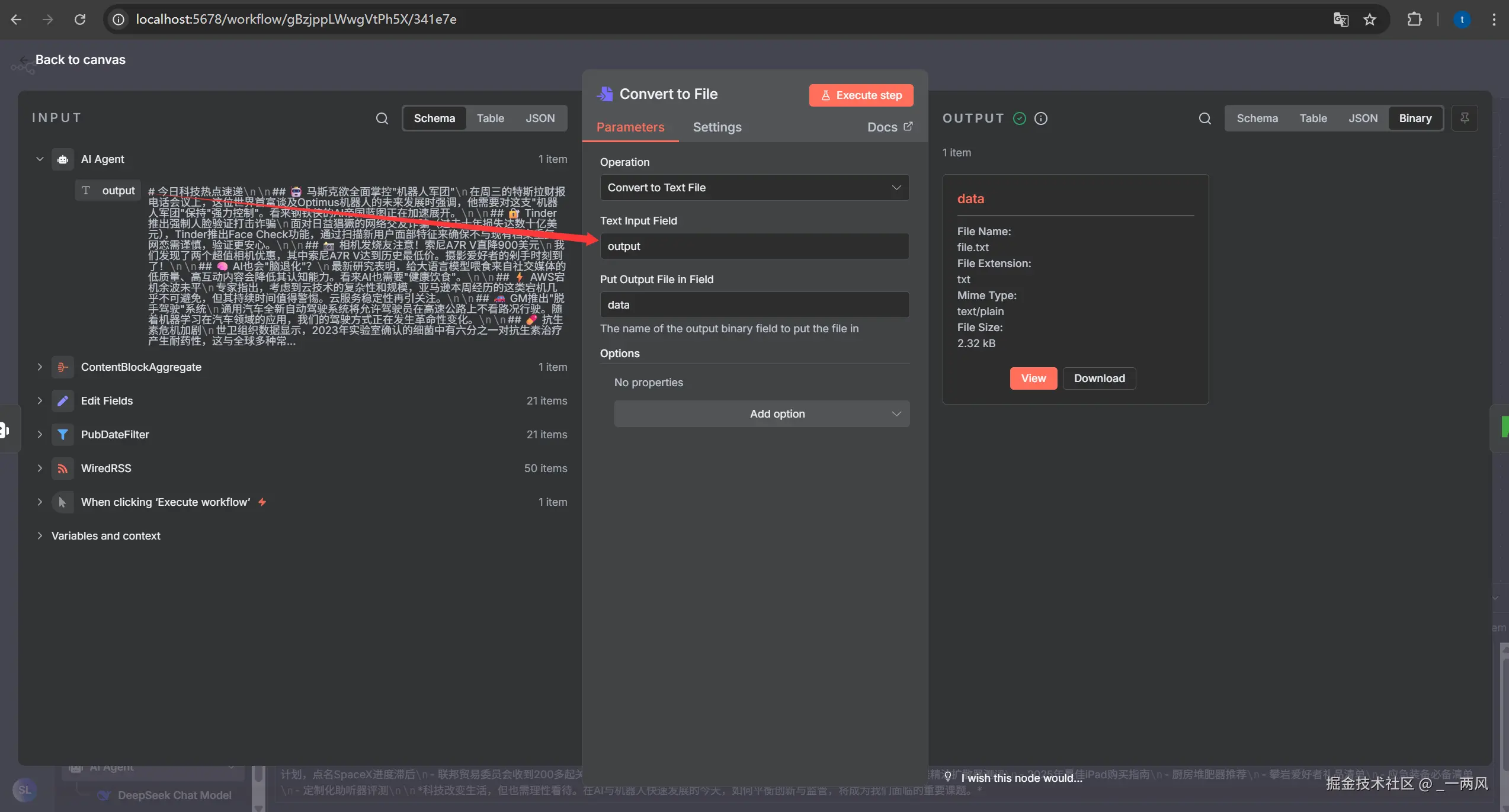Click the search icon in INPUT panel
Viewport: 1509px width, 812px height.
click(382, 118)
